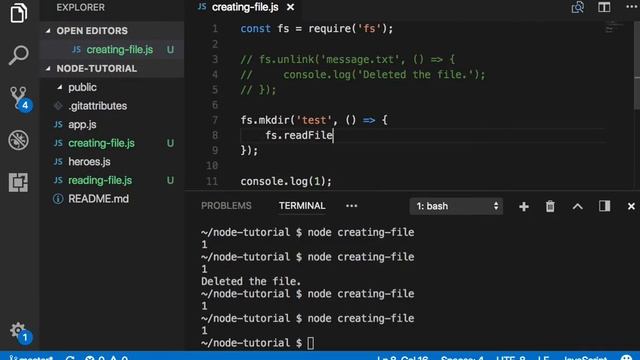Split the editor with the split icon
640x360 pixels.
tap(604, 7)
